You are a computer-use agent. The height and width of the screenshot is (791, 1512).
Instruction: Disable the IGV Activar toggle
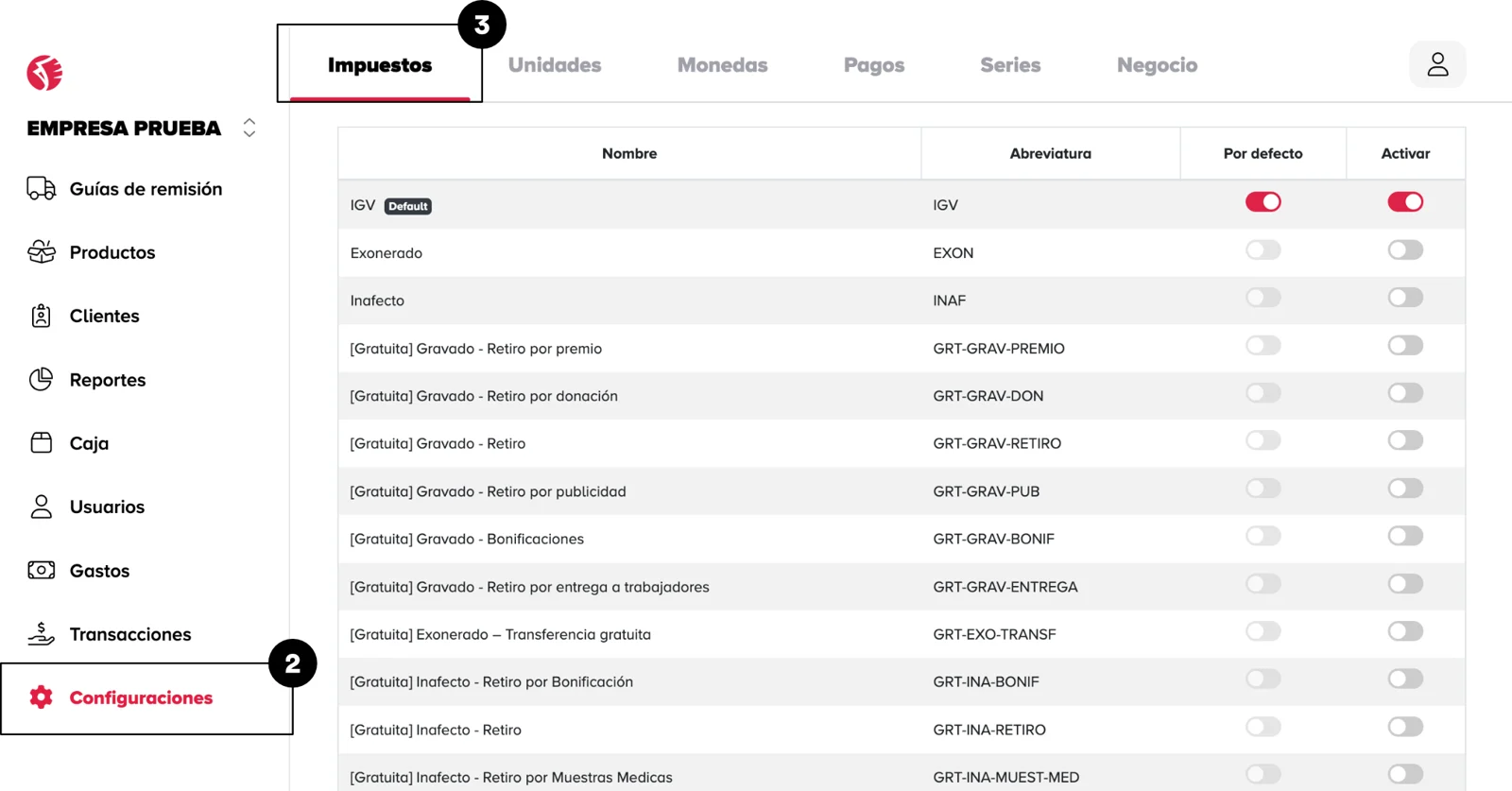click(x=1404, y=202)
